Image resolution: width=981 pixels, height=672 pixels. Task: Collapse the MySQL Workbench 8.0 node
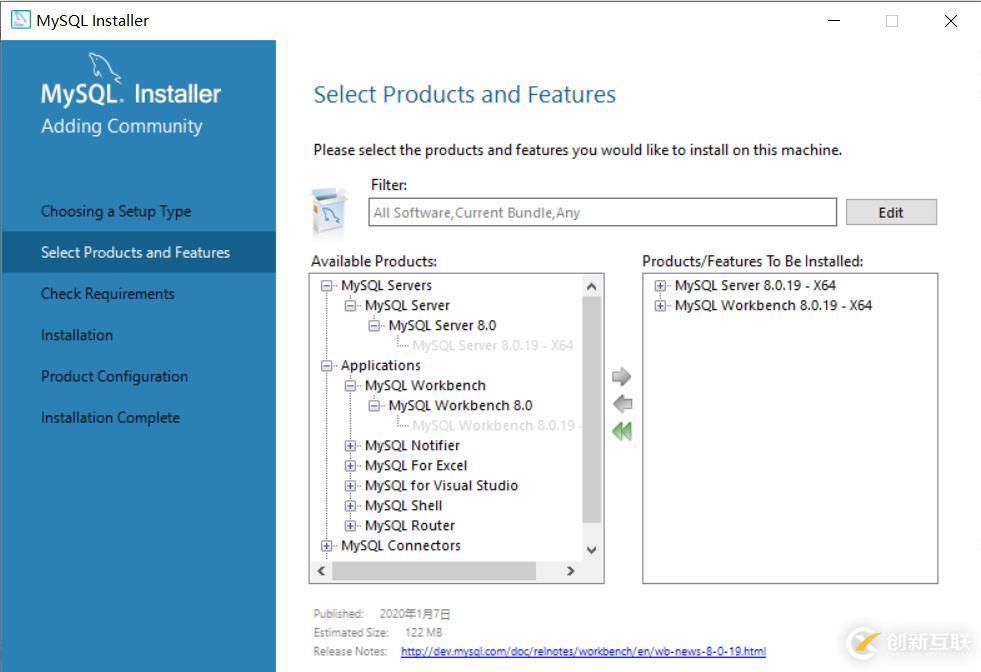pos(374,405)
